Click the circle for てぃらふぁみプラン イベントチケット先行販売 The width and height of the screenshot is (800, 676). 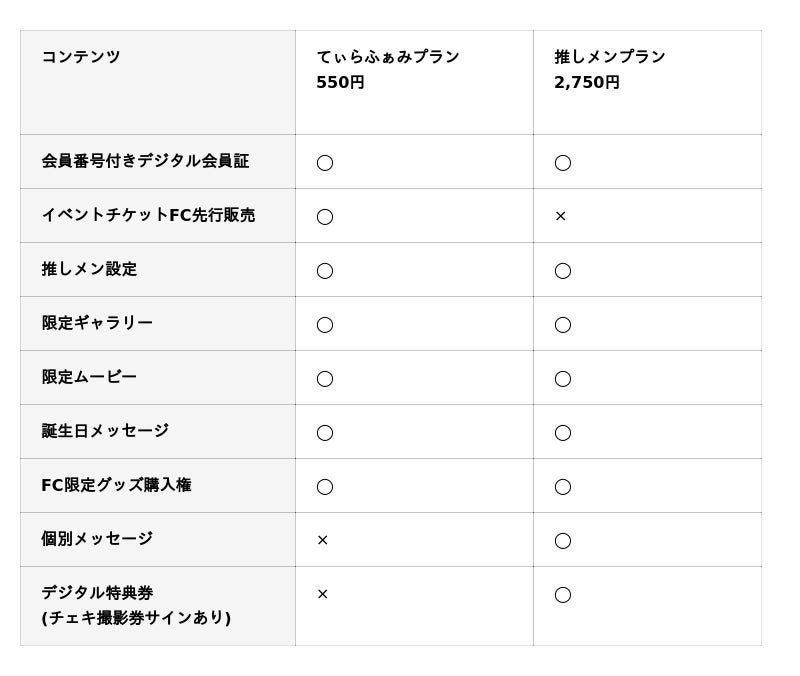click(325, 216)
